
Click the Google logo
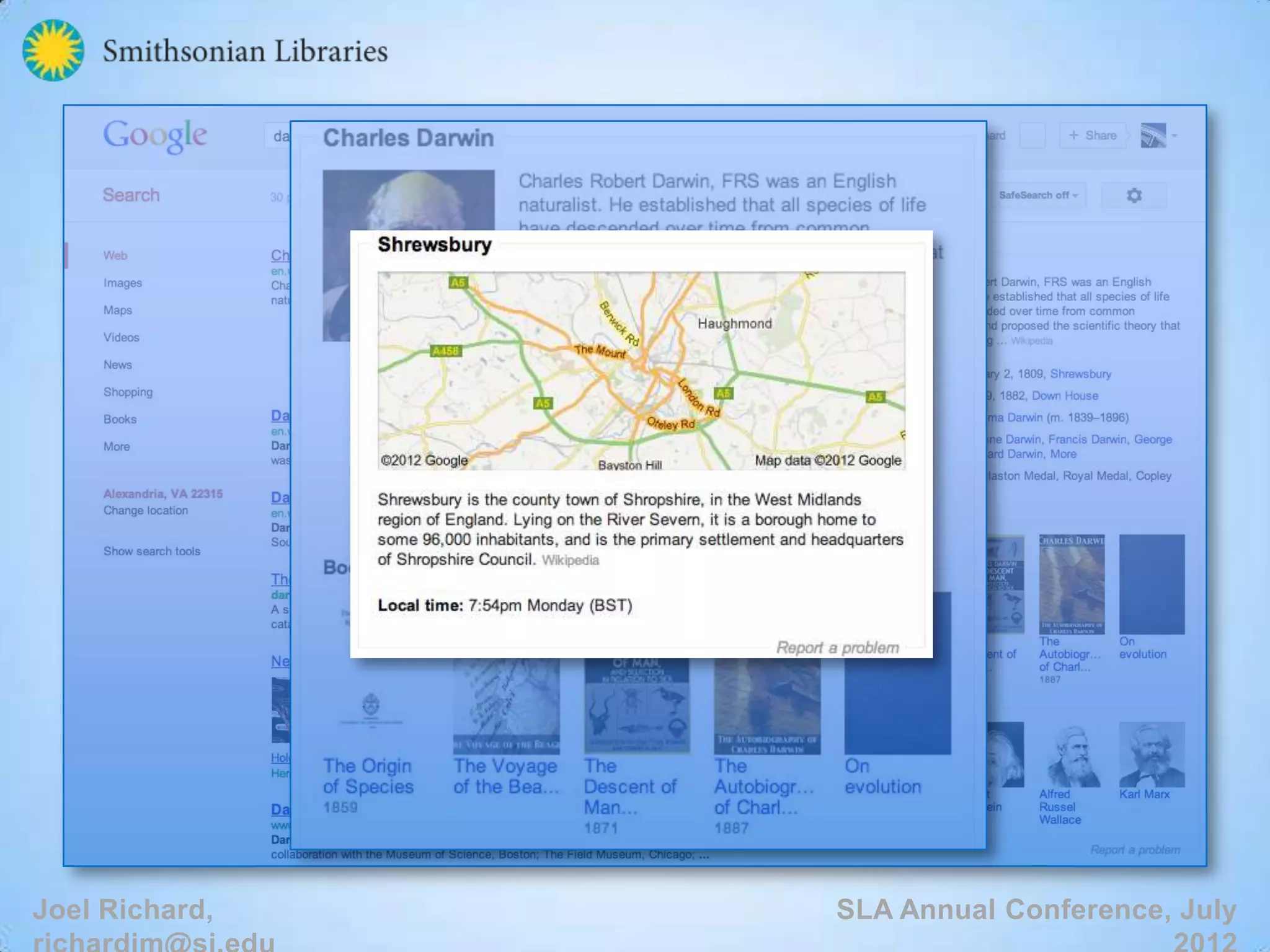[155, 136]
